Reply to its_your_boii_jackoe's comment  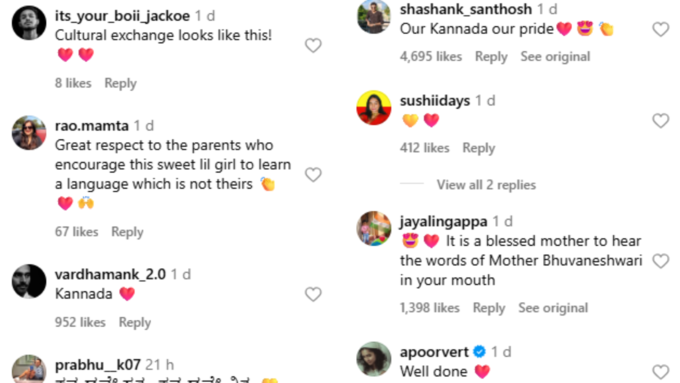click(x=121, y=83)
